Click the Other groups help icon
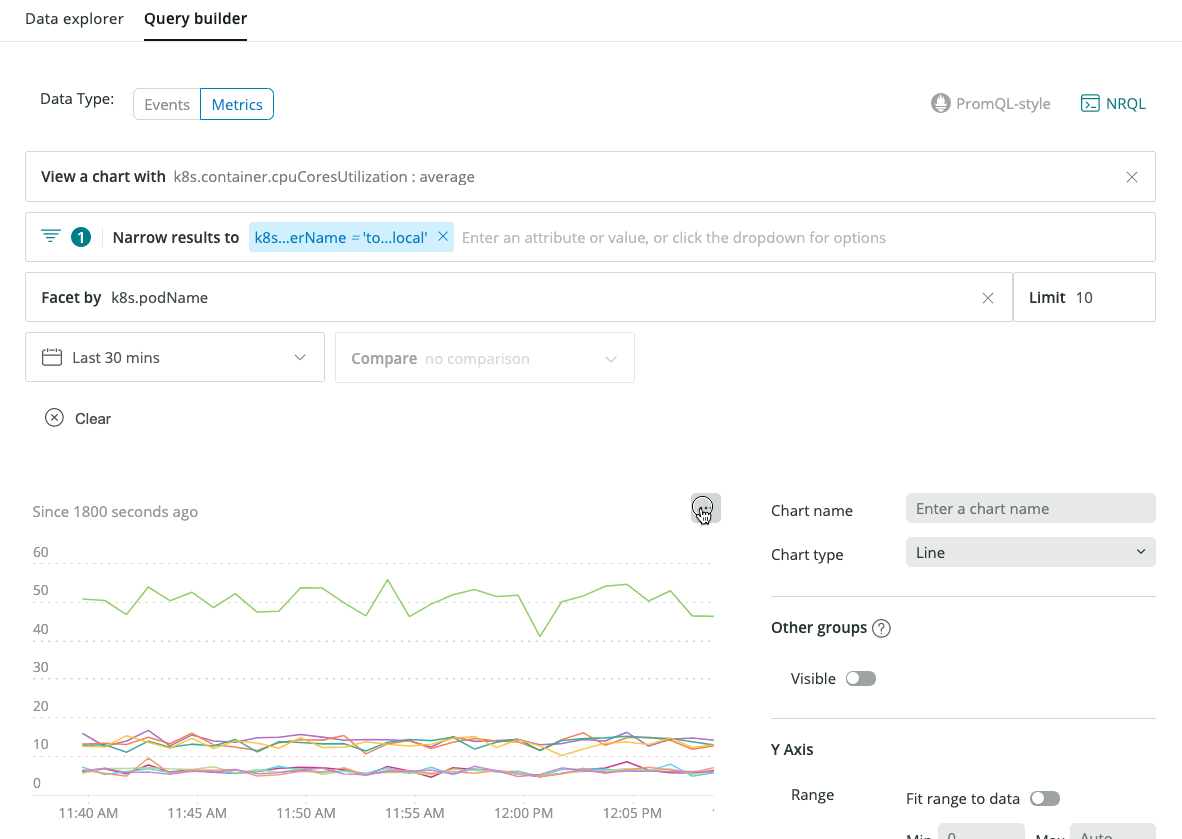Viewport: 1182px width, 839px height. pyautogui.click(x=881, y=629)
